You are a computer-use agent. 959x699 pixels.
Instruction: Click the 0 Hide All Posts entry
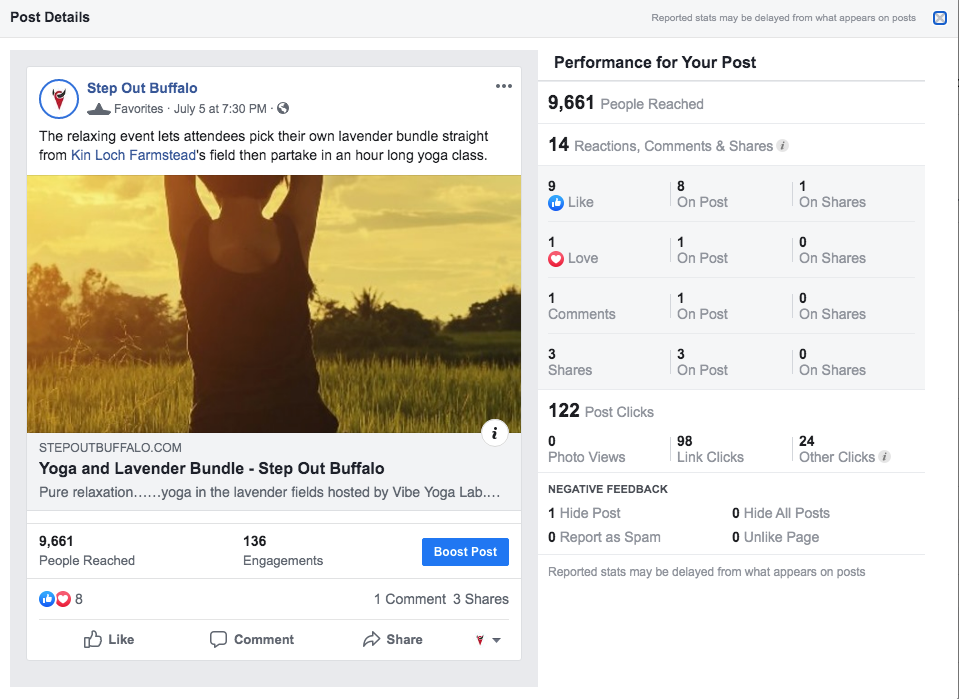click(780, 513)
